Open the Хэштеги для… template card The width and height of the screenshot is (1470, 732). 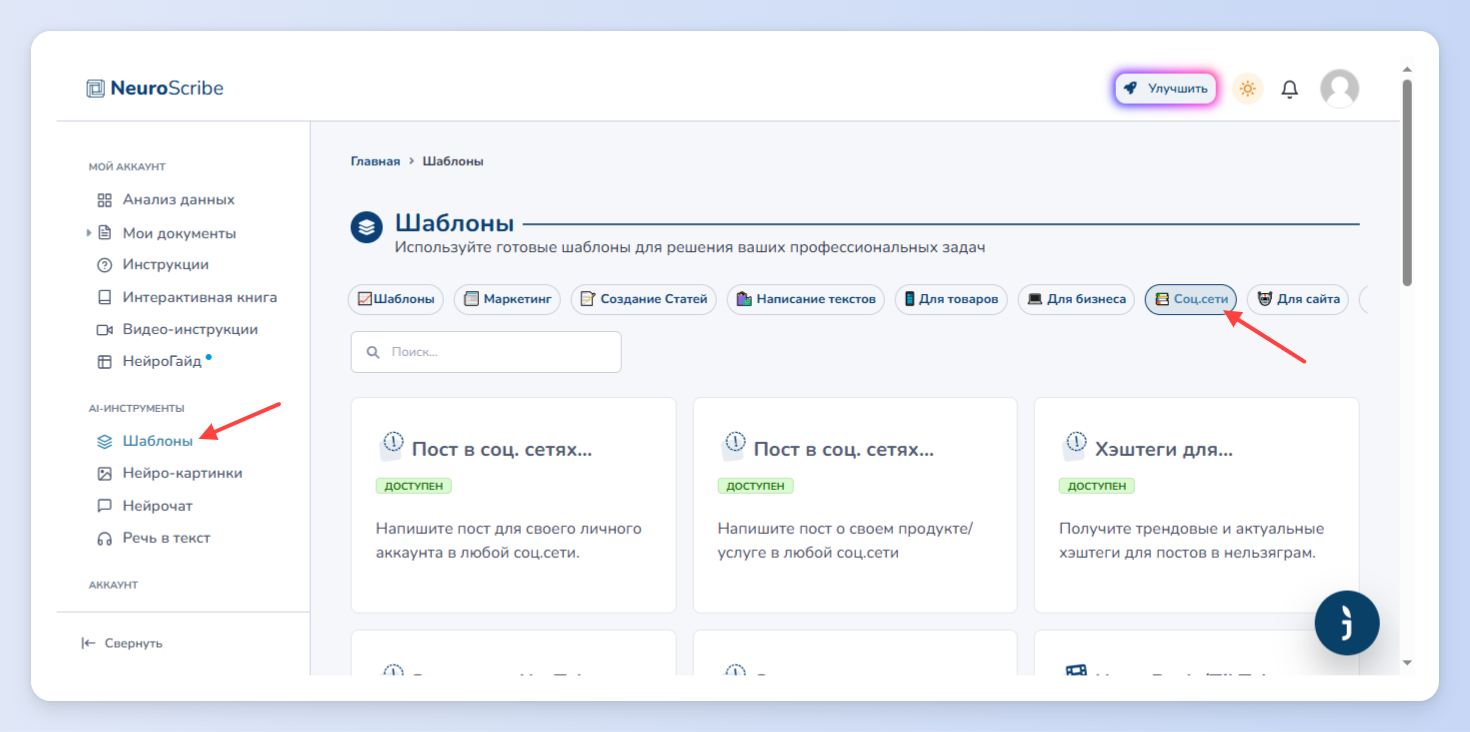click(x=1197, y=505)
